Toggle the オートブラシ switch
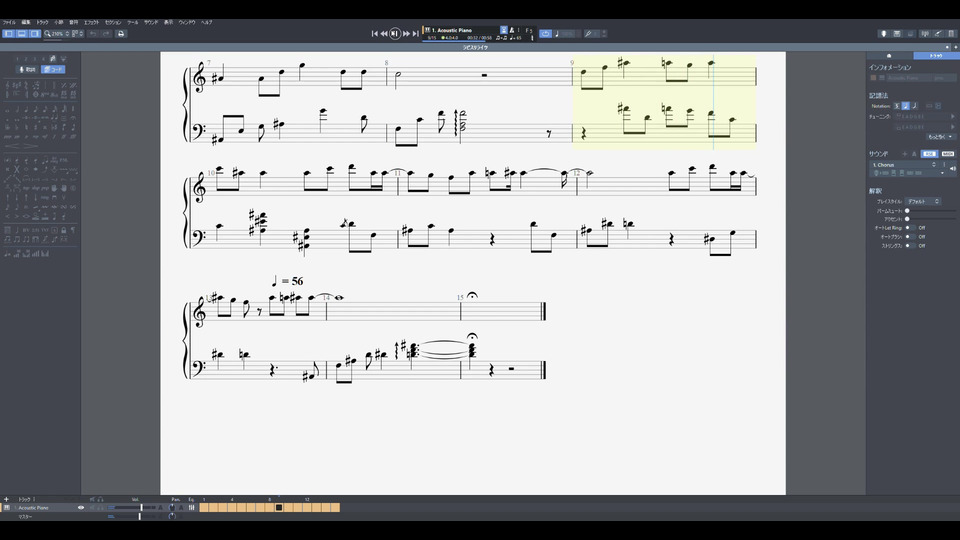The image size is (960, 540). [x=910, y=237]
